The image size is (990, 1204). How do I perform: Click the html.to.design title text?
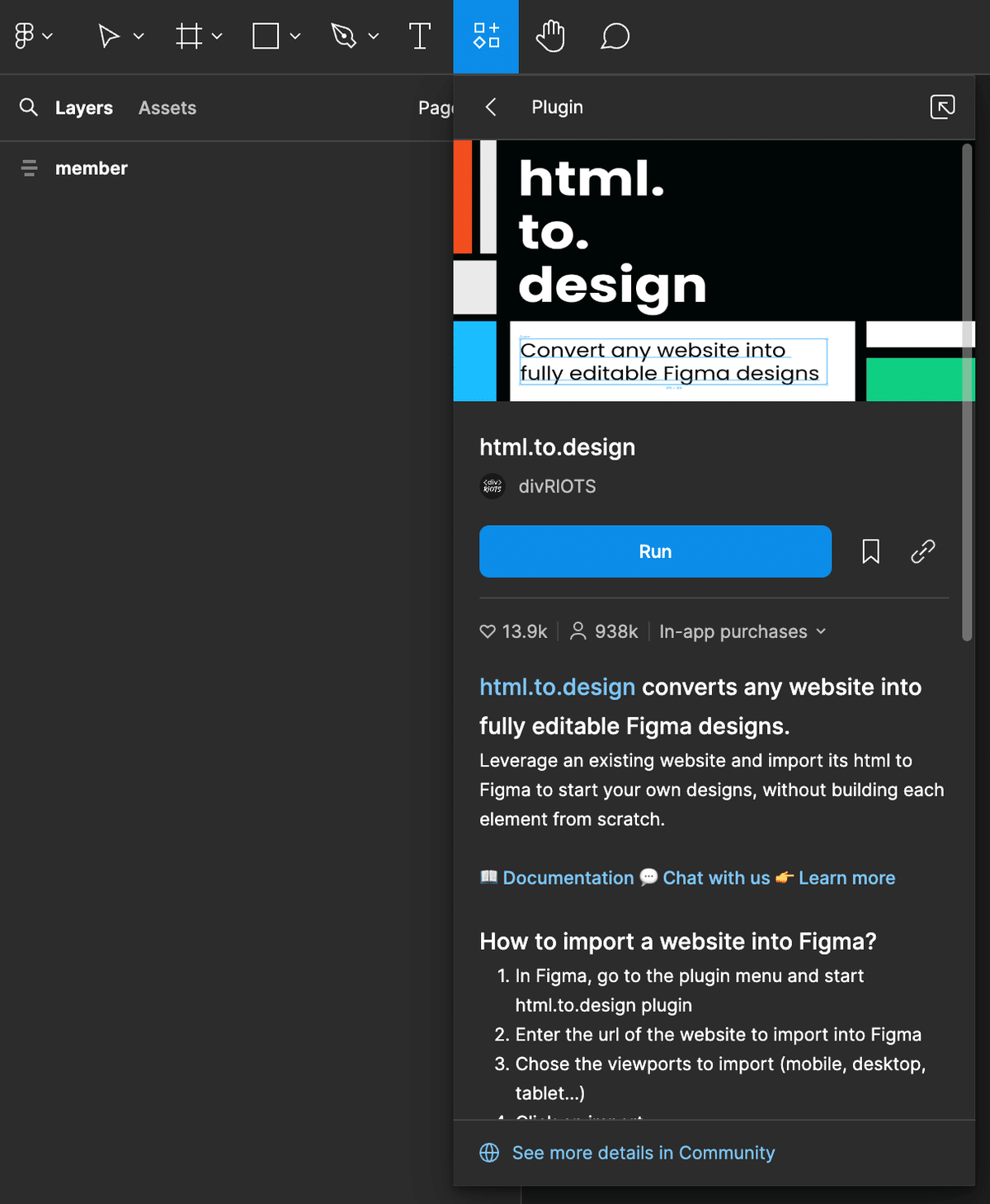558,447
